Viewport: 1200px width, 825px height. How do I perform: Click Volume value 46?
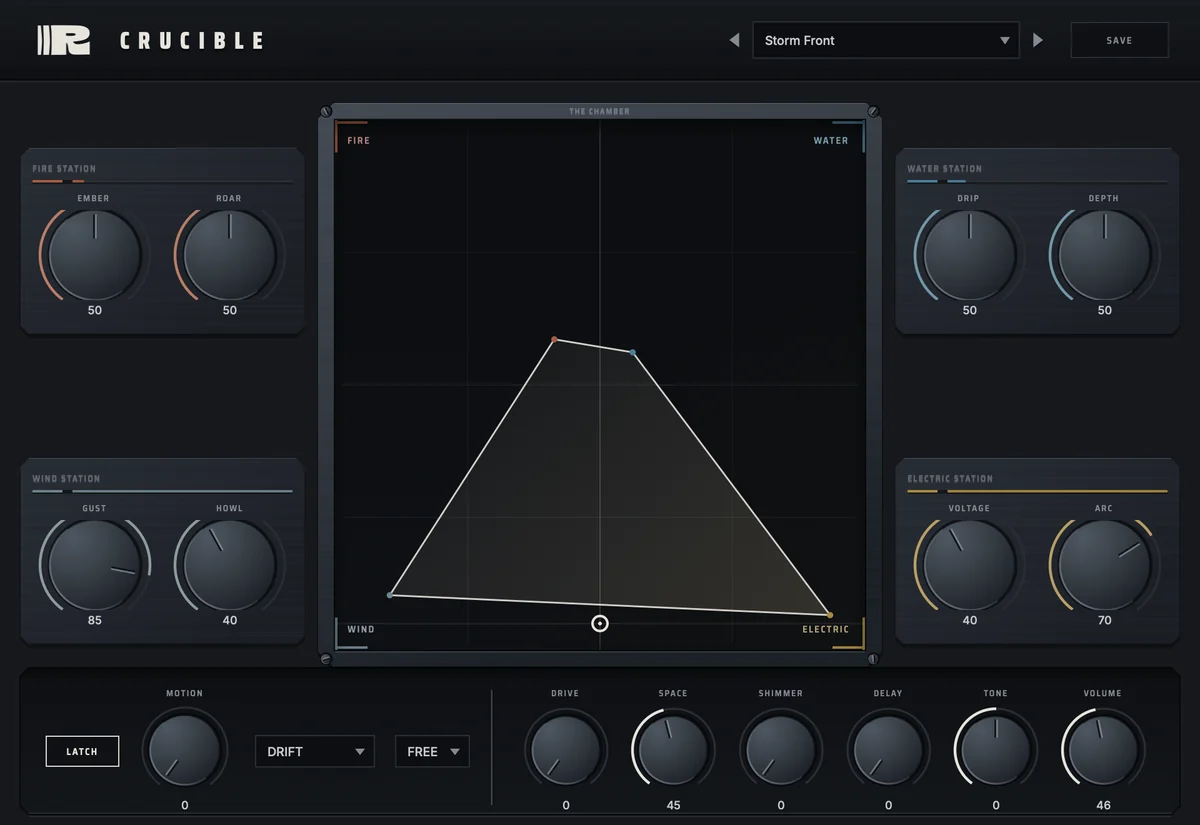tap(1103, 805)
